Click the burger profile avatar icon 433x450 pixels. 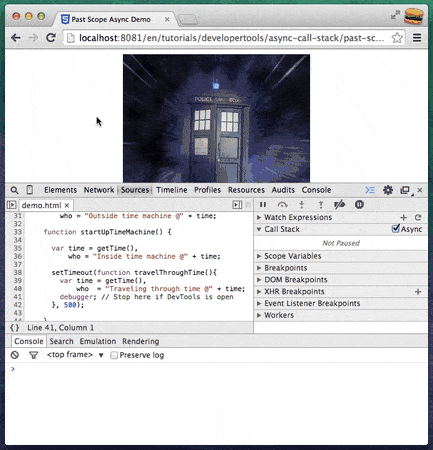pyautogui.click(x=414, y=16)
